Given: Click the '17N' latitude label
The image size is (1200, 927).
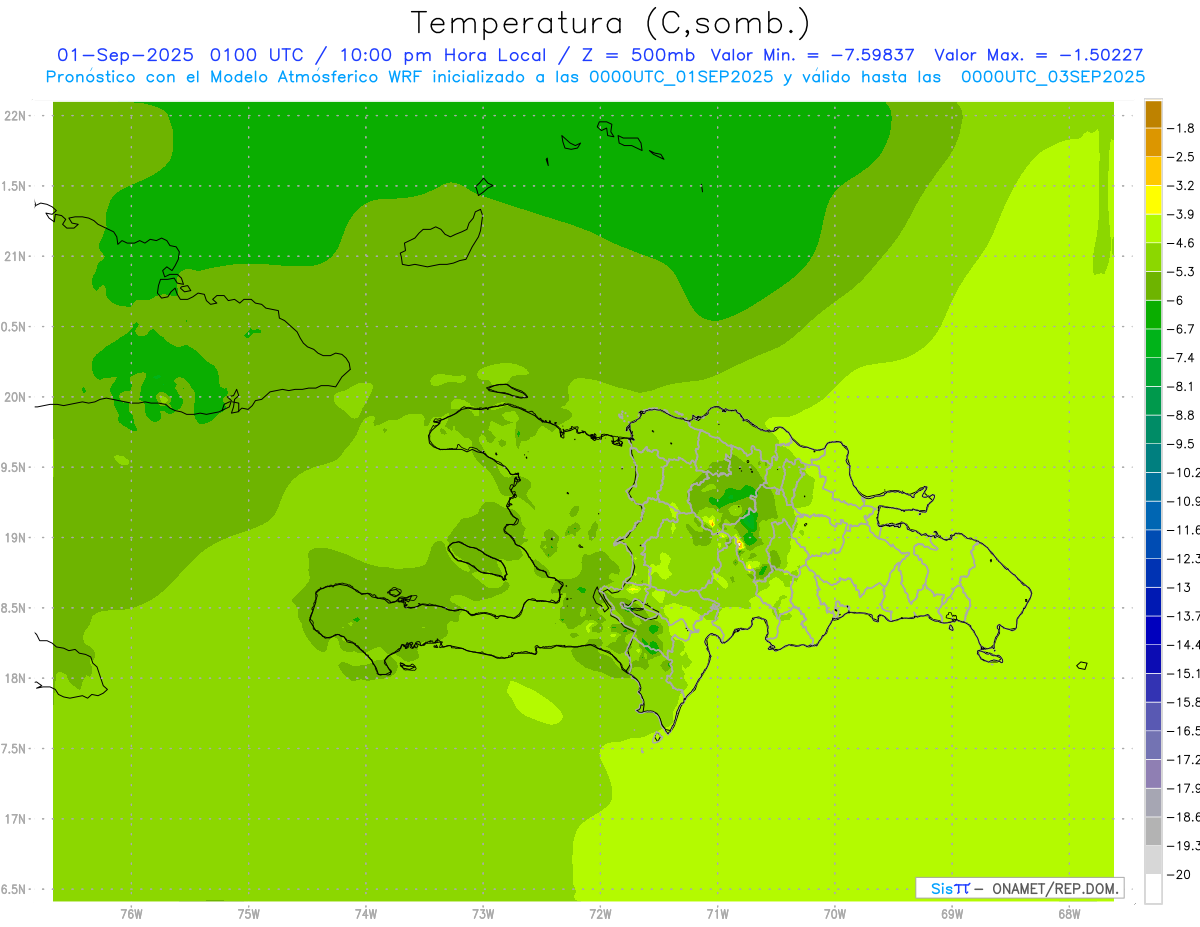Looking at the screenshot, I should point(16,819).
